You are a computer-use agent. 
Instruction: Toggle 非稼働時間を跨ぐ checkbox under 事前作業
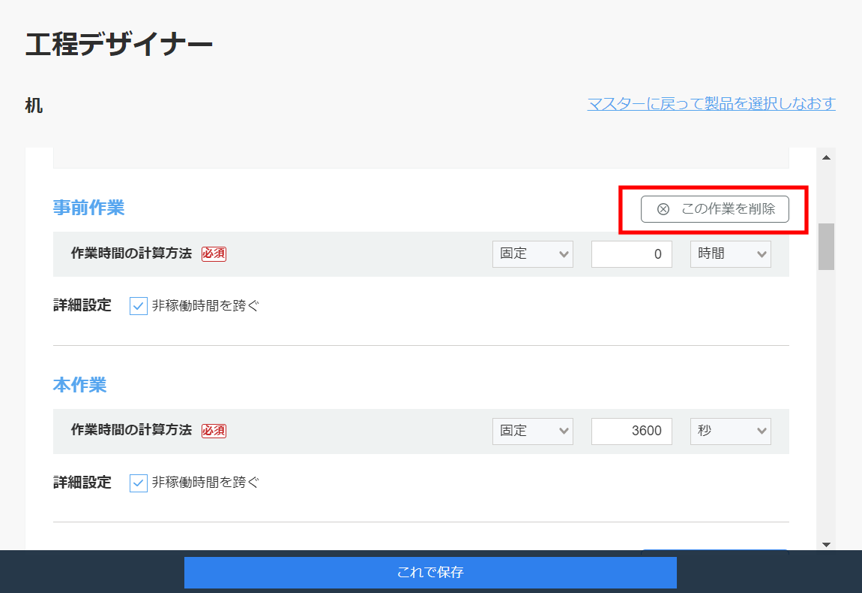tap(138, 306)
